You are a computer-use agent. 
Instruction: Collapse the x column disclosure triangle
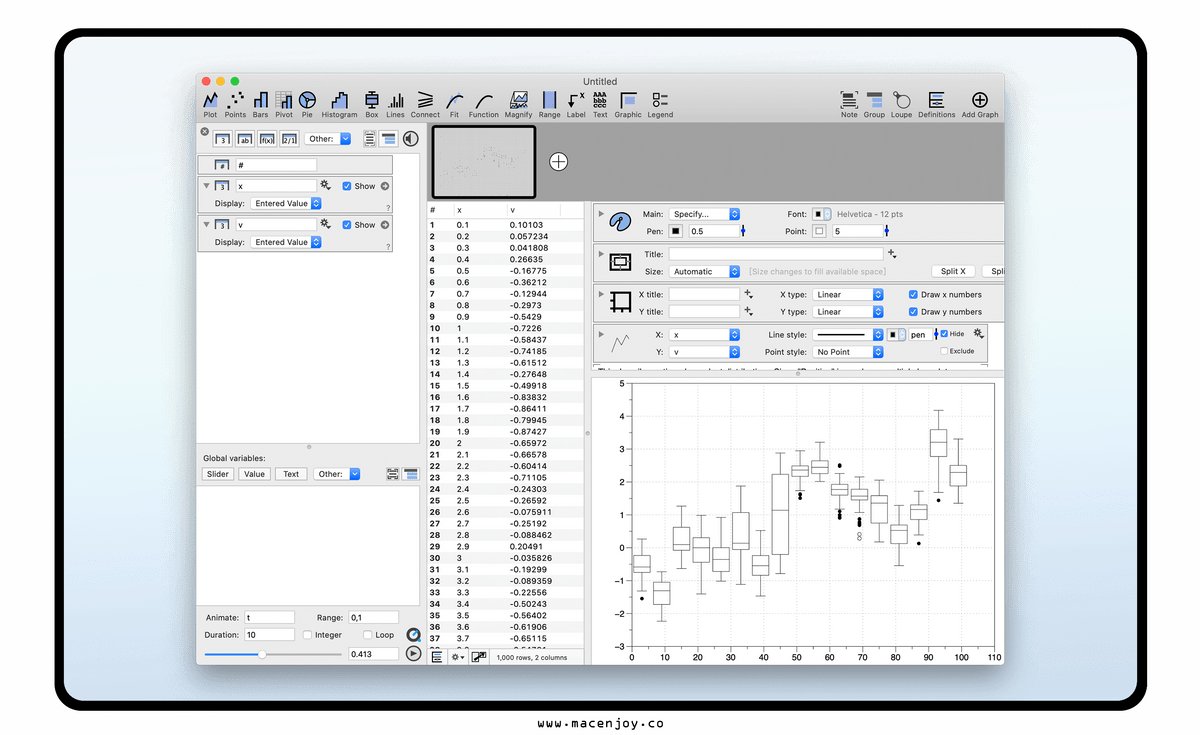(206, 186)
